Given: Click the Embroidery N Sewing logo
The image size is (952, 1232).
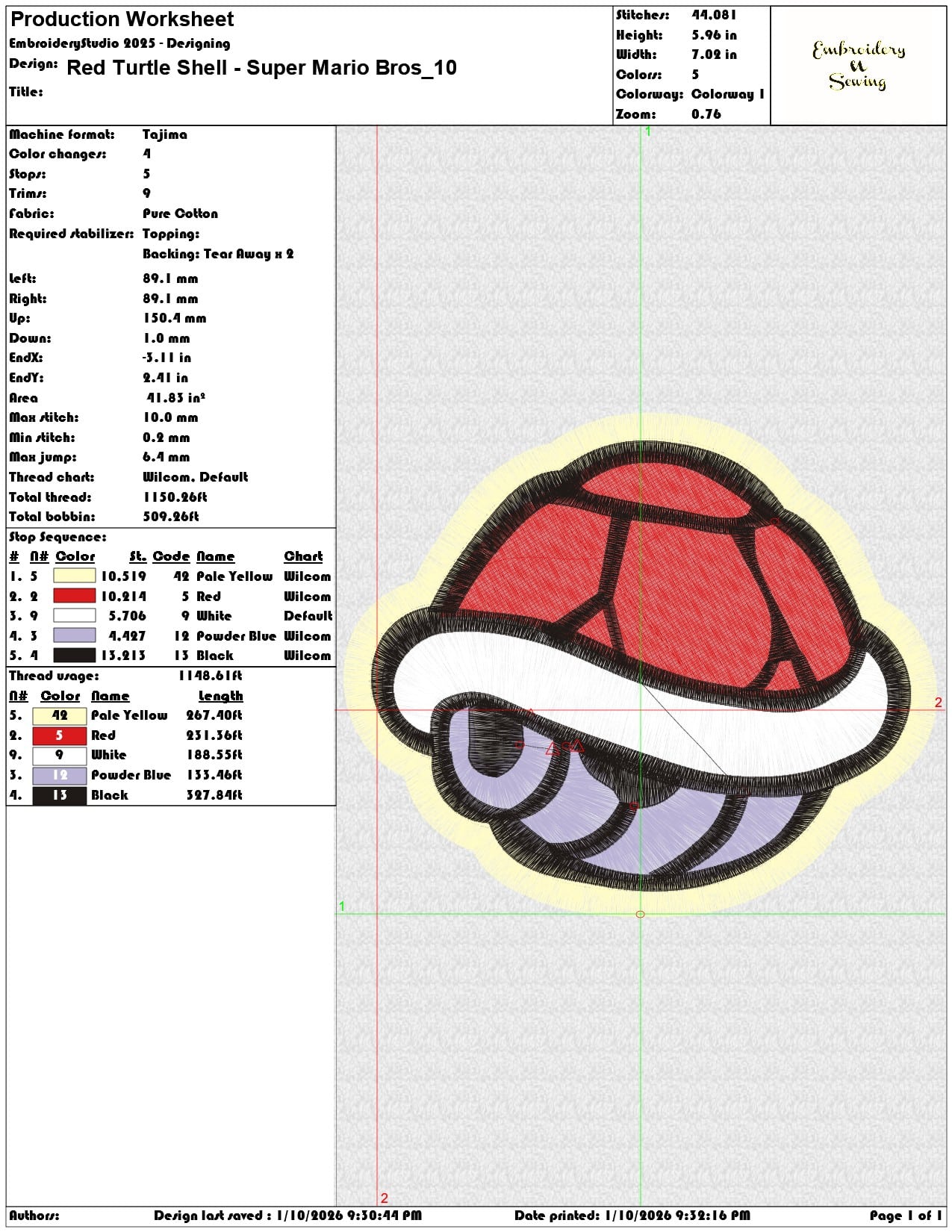Looking at the screenshot, I should [859, 66].
